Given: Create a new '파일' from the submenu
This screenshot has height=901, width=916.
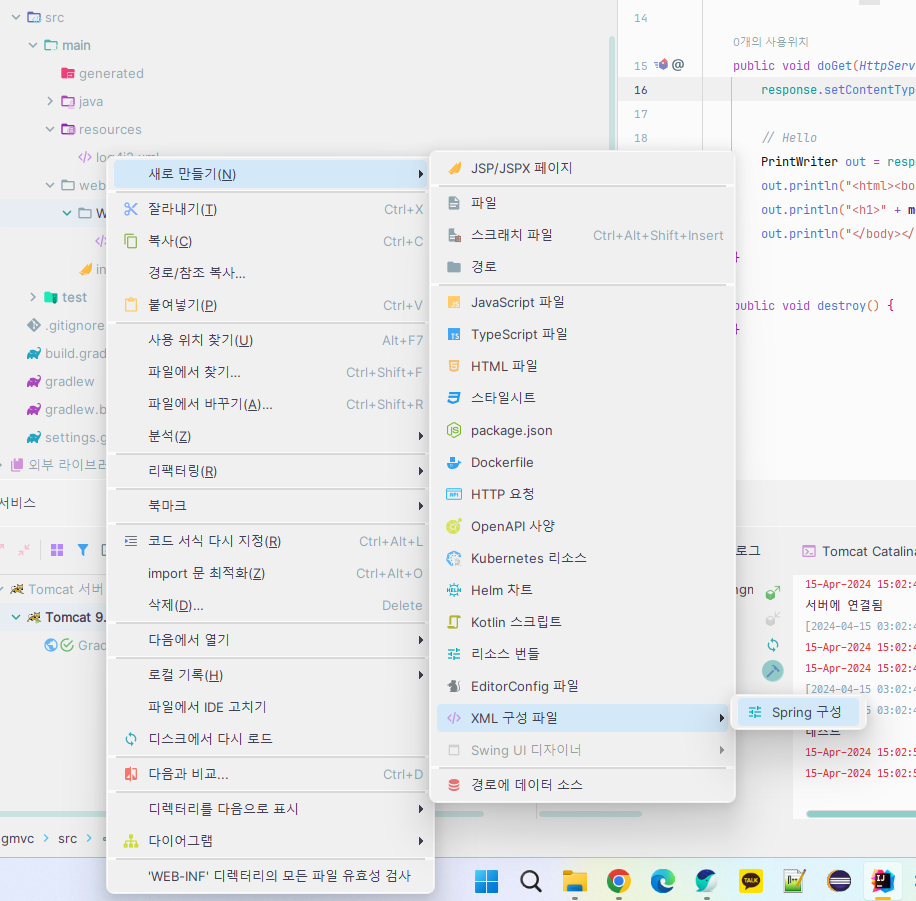Looking at the screenshot, I should (582, 203).
